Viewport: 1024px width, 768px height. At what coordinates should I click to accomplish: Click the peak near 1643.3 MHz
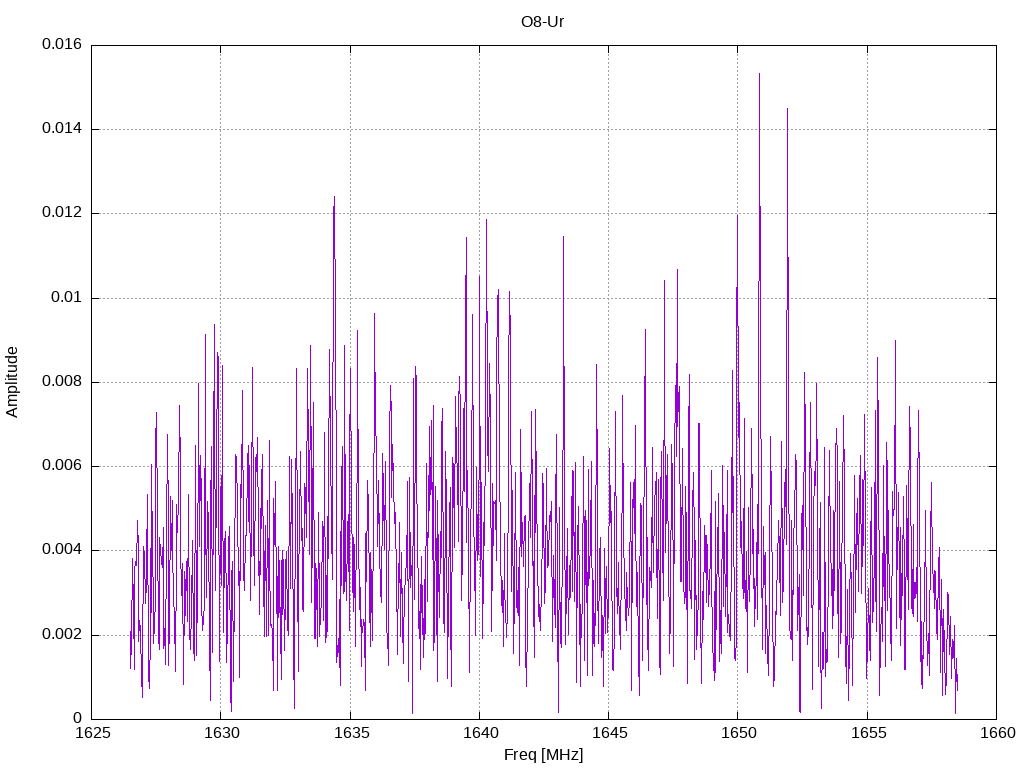[563, 238]
